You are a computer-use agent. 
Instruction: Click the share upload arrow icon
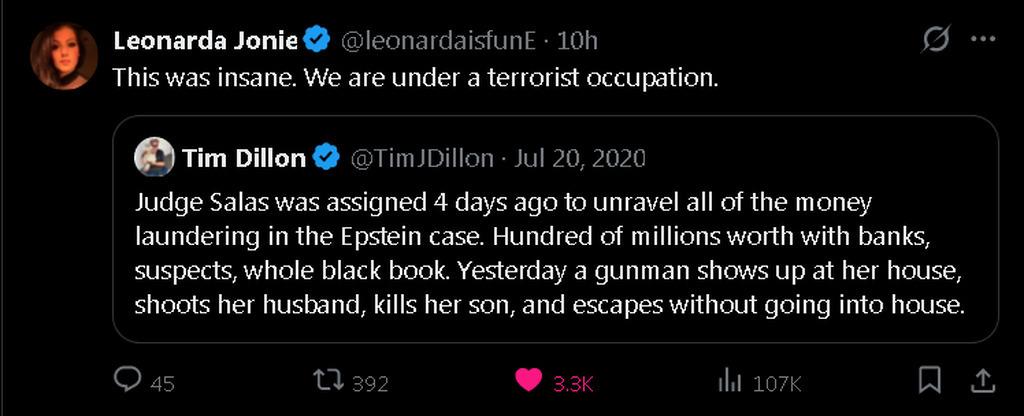click(x=983, y=380)
